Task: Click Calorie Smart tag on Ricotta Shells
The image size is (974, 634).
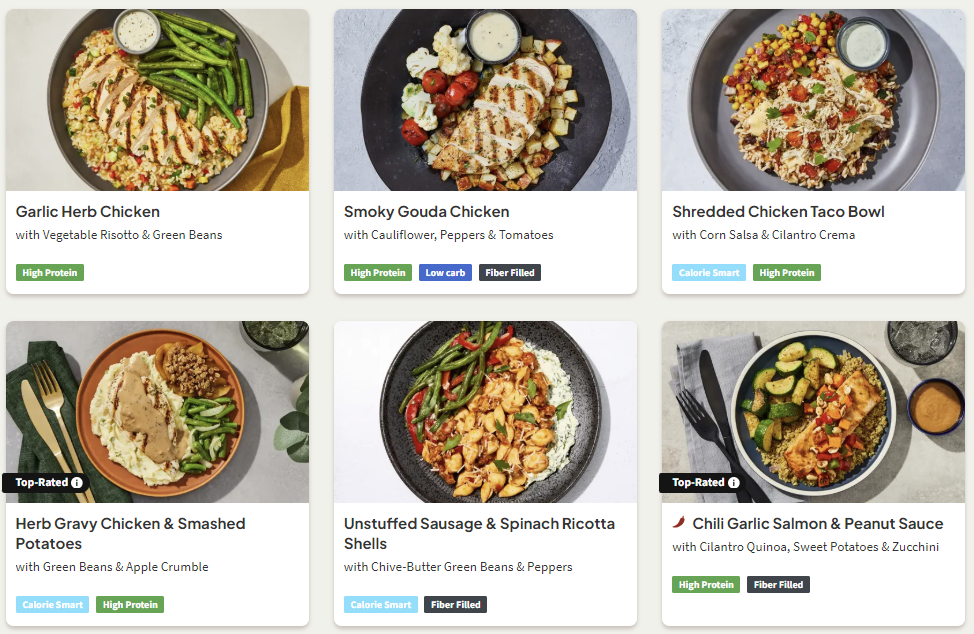Action: (x=380, y=605)
